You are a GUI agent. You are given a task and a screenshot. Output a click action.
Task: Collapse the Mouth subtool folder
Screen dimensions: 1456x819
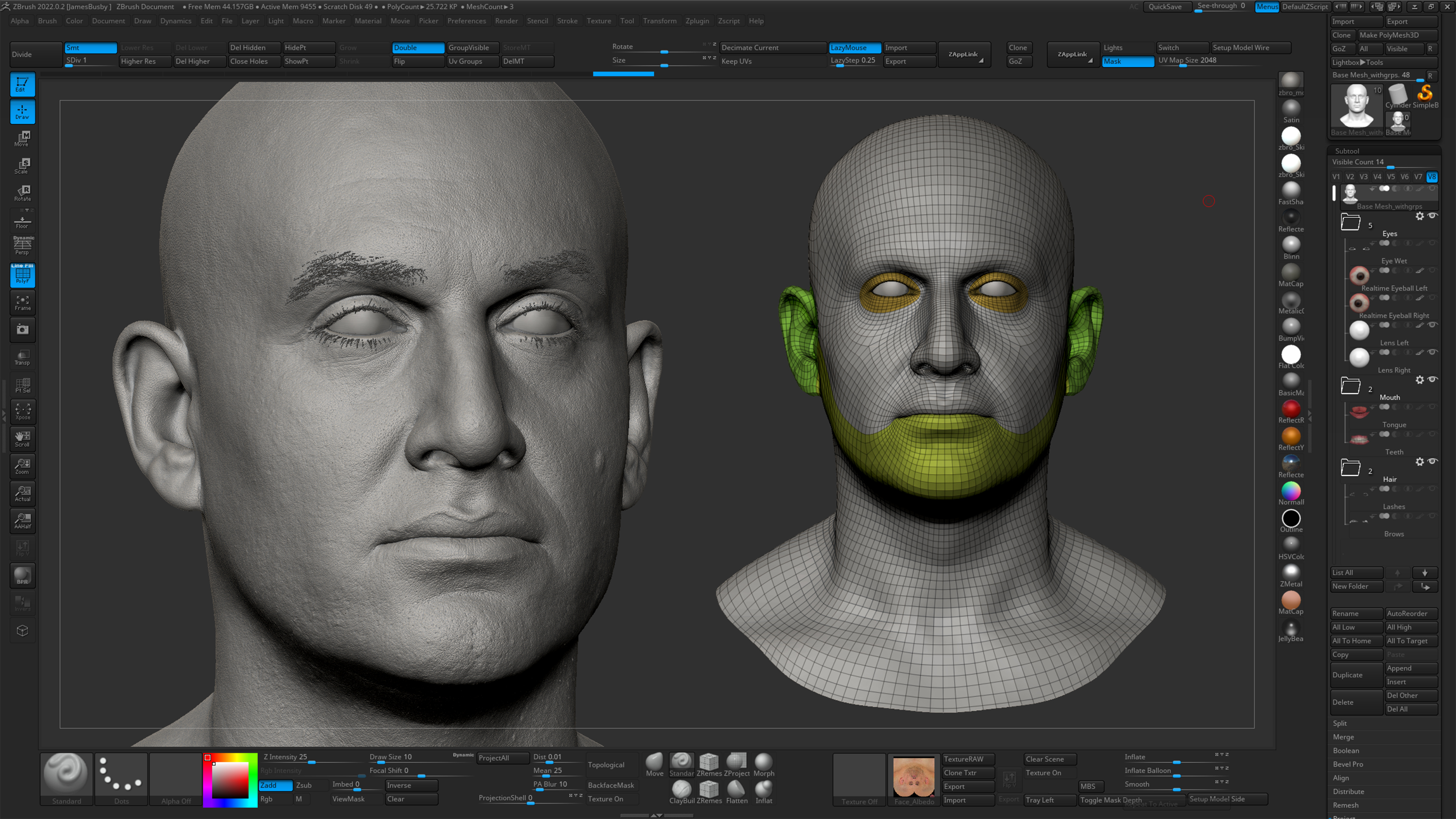[x=1350, y=386]
